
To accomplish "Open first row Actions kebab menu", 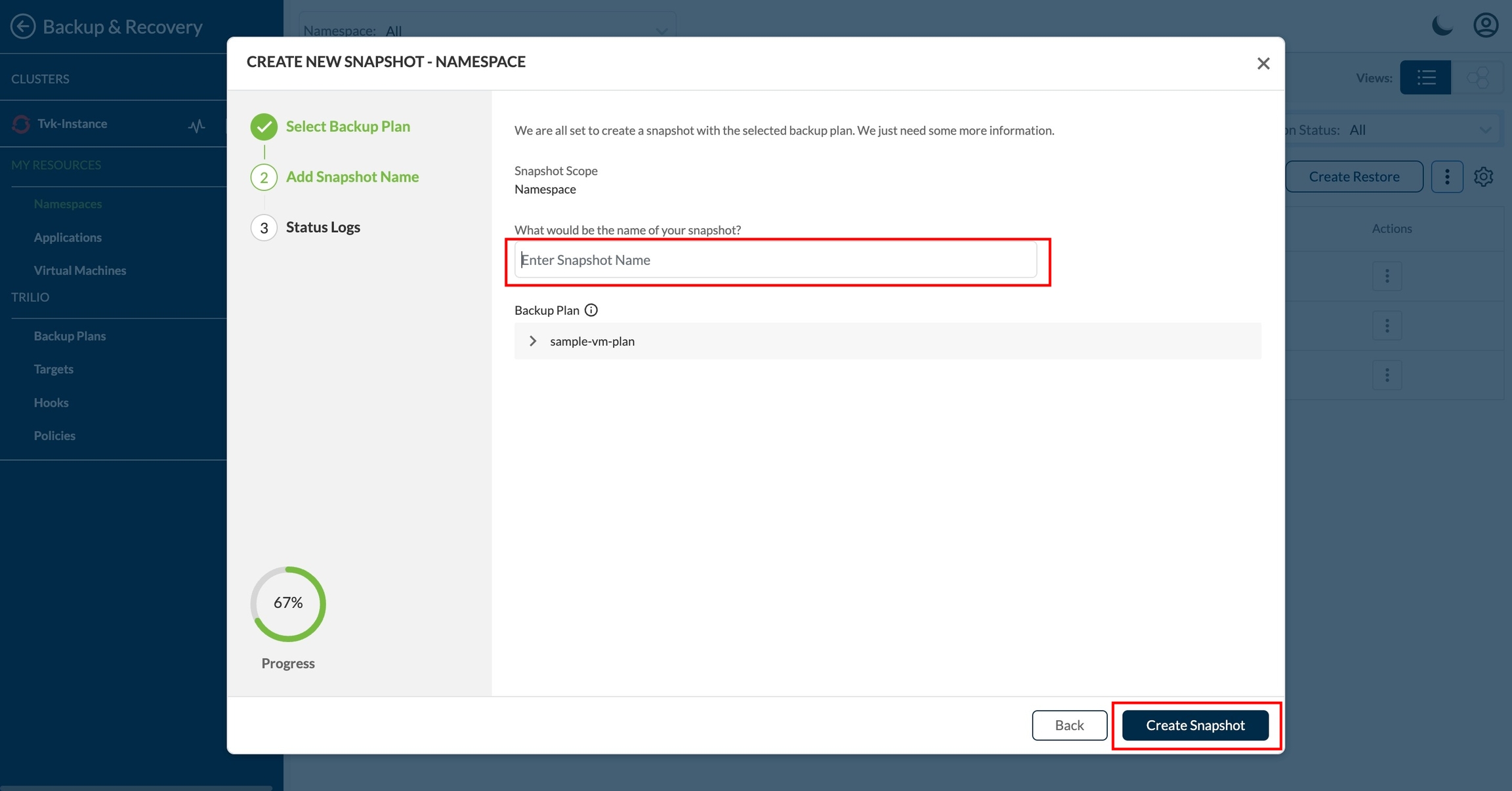I will 1387,276.
